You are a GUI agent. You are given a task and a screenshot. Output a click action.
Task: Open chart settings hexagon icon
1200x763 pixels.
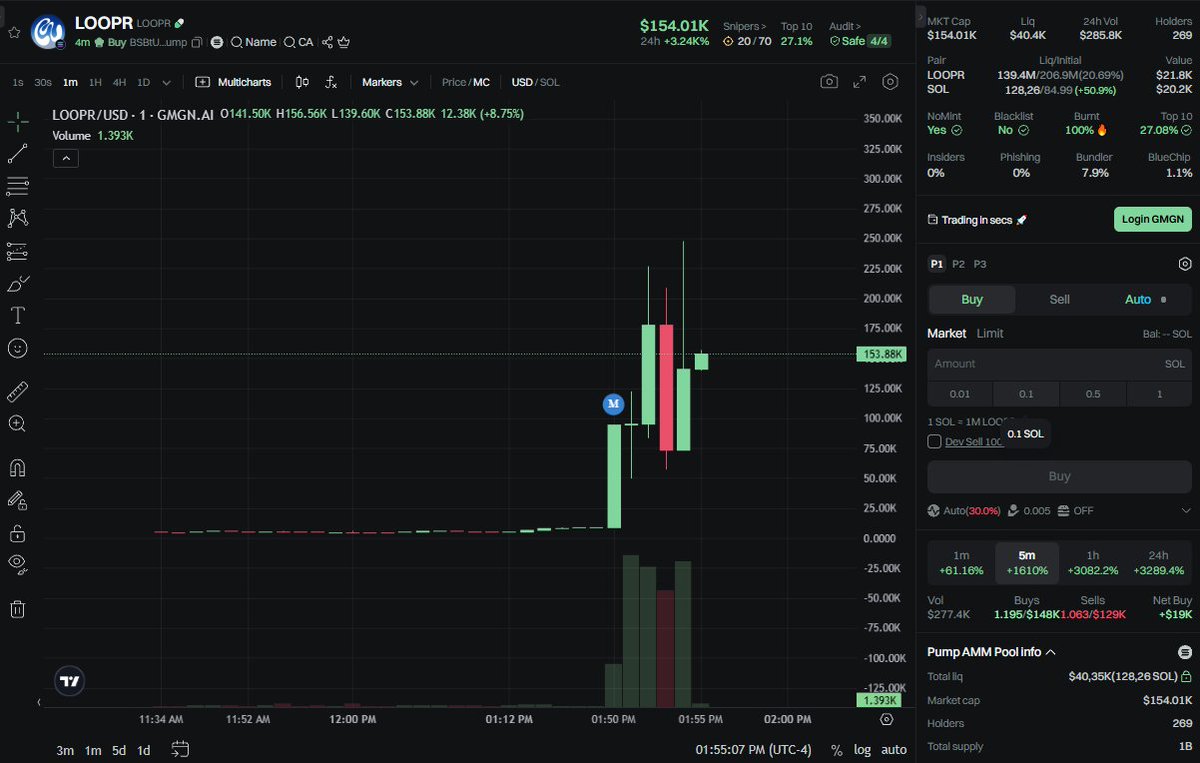click(x=890, y=82)
